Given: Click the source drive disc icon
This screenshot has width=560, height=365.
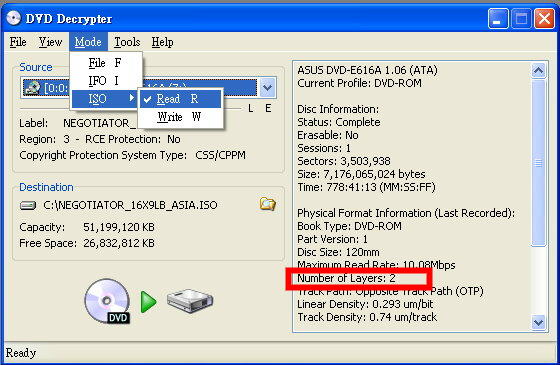Looking at the screenshot, I should pos(32,88).
